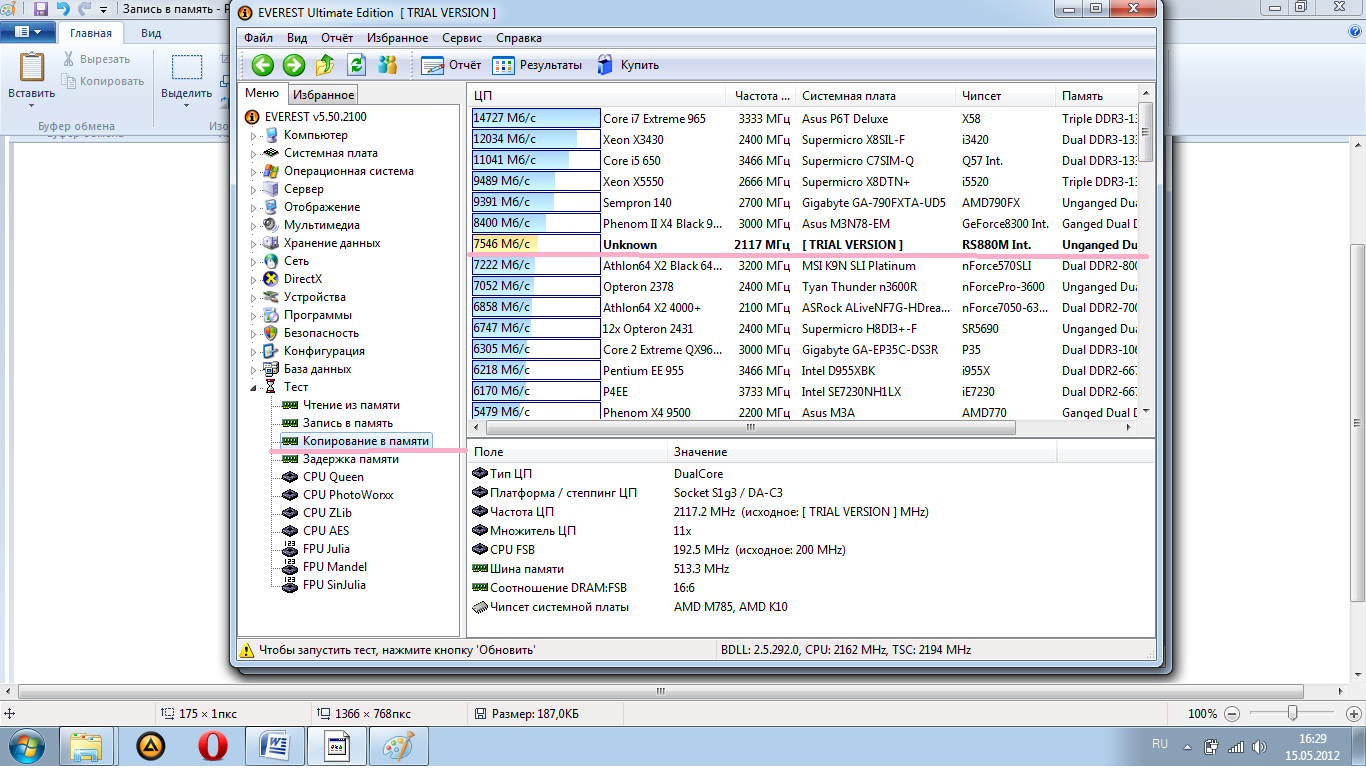Click Вставить in the Paint ribbon

pyautogui.click(x=32, y=80)
